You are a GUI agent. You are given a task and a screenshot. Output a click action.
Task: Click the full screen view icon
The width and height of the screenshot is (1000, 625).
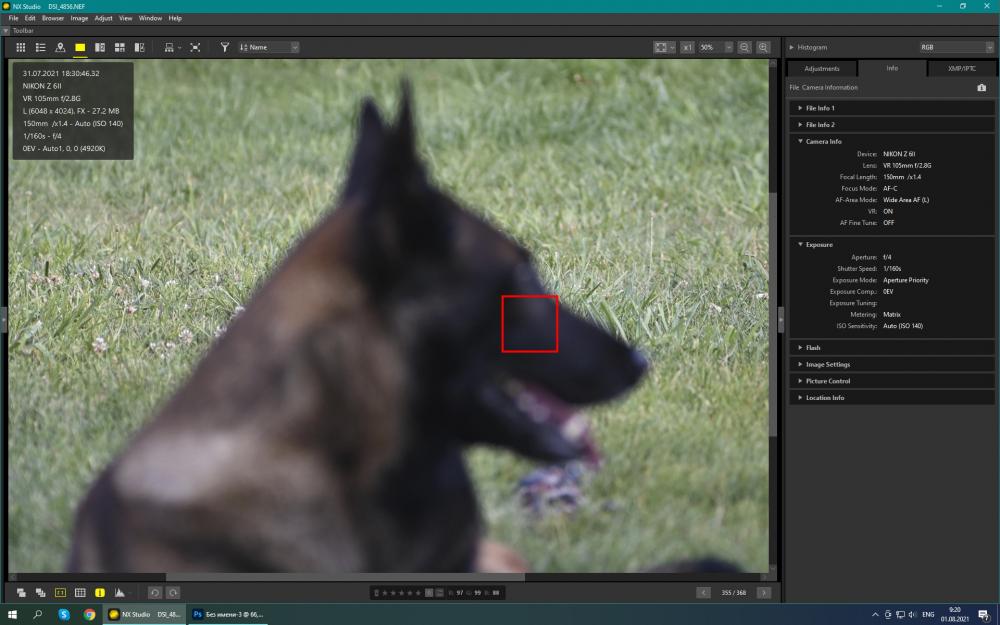tap(195, 47)
